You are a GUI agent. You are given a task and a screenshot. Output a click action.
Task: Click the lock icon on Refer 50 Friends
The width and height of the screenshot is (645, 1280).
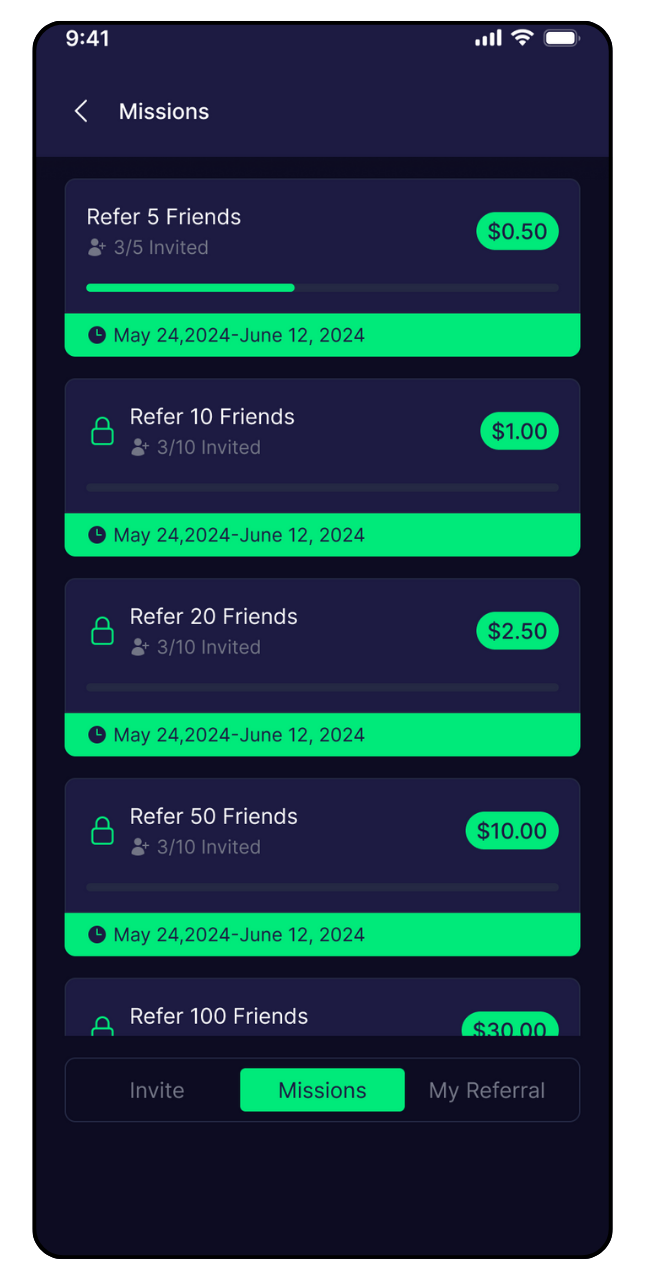(102, 831)
